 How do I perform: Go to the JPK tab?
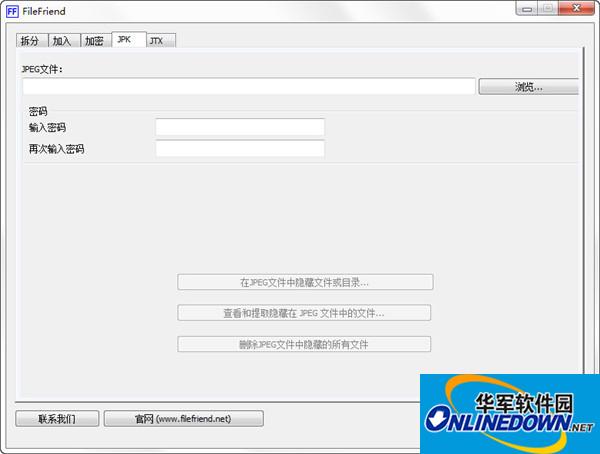[125, 39]
